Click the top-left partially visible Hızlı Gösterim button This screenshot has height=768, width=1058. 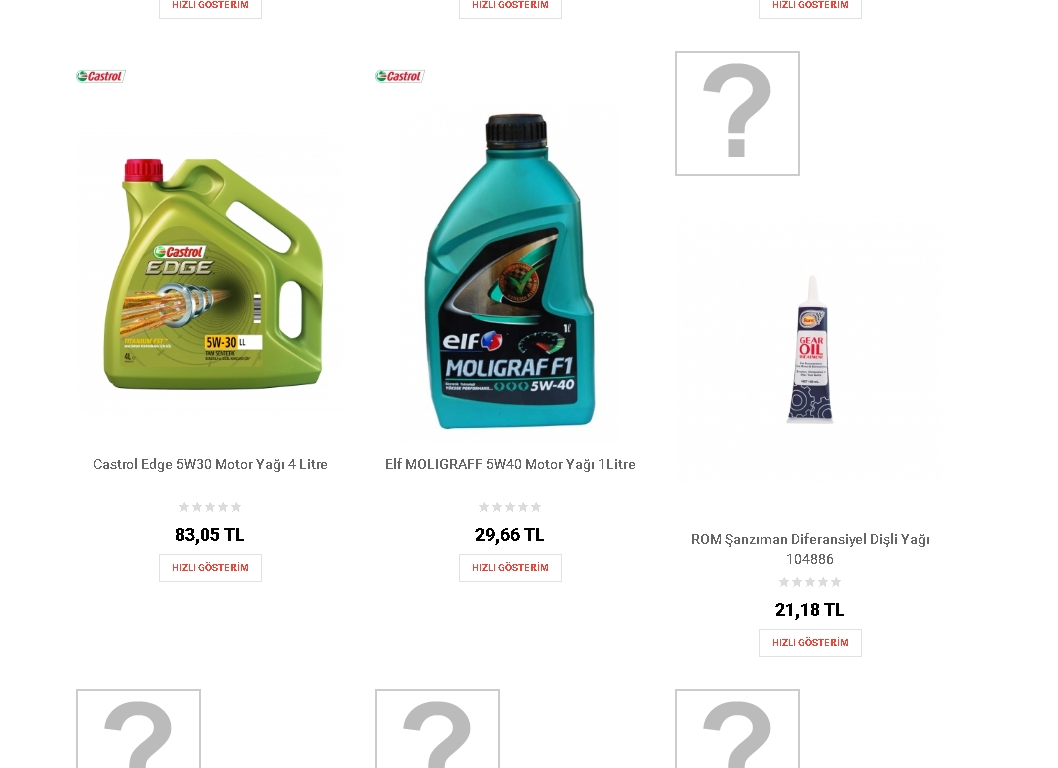[211, 6]
